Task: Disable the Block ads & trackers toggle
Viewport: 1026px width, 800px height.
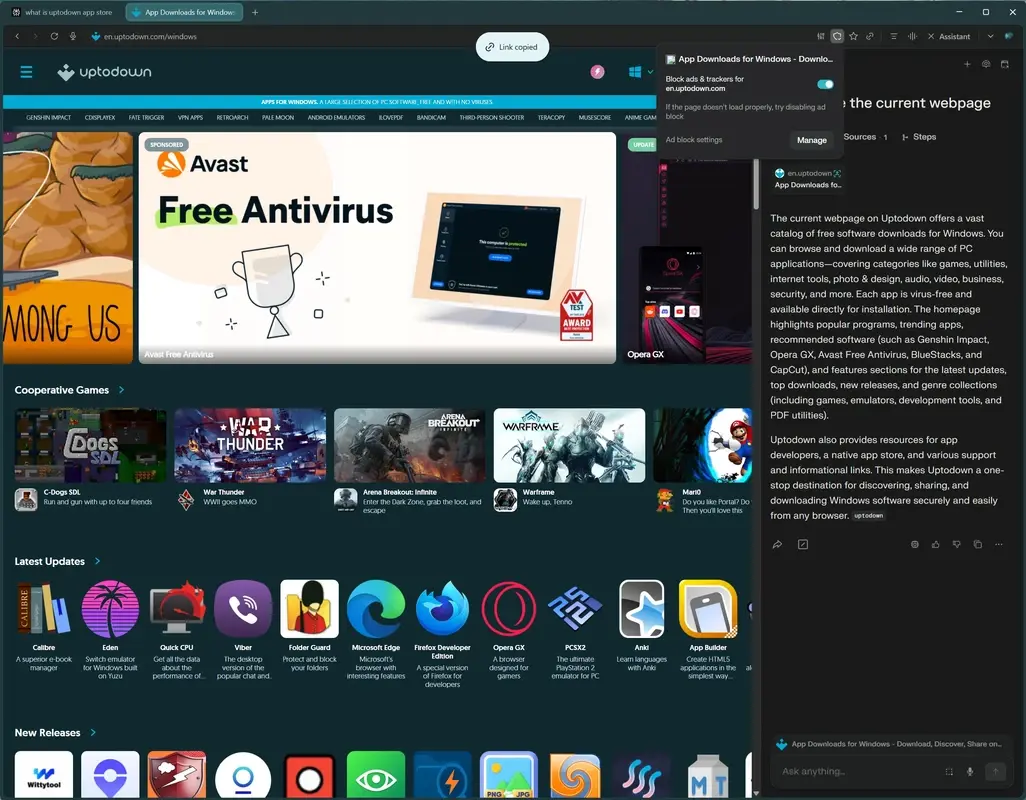Action: 824,85
